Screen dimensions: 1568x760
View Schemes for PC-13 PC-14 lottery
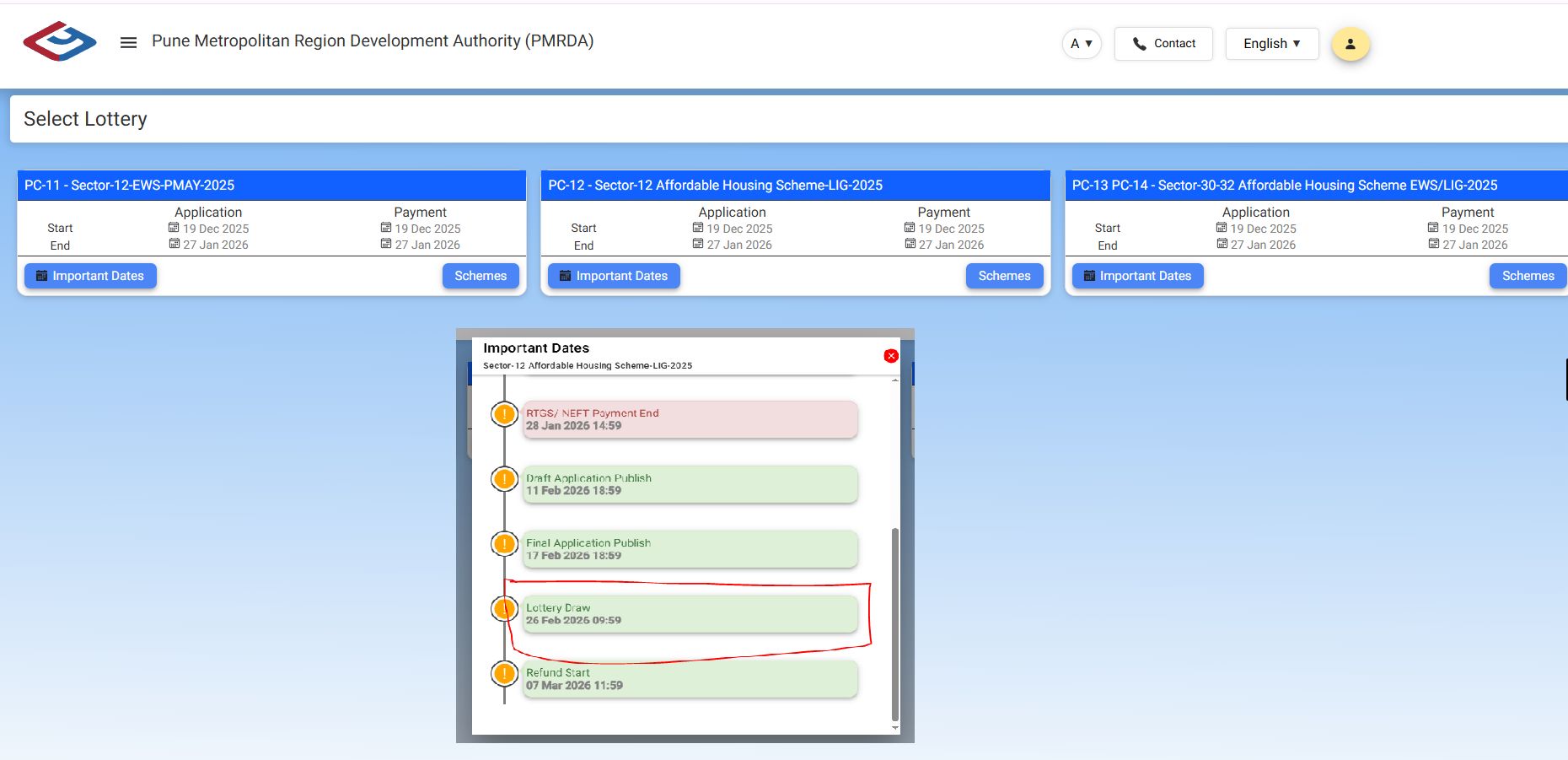(x=1527, y=276)
